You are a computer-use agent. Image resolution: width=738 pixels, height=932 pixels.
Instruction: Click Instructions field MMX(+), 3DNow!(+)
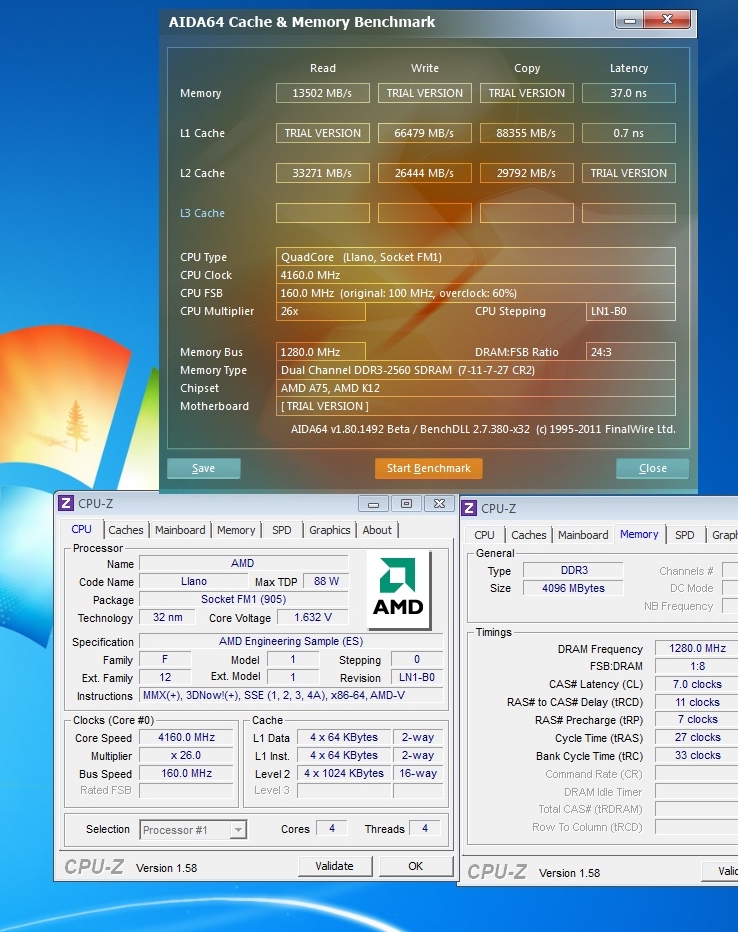pyautogui.click(x=291, y=695)
